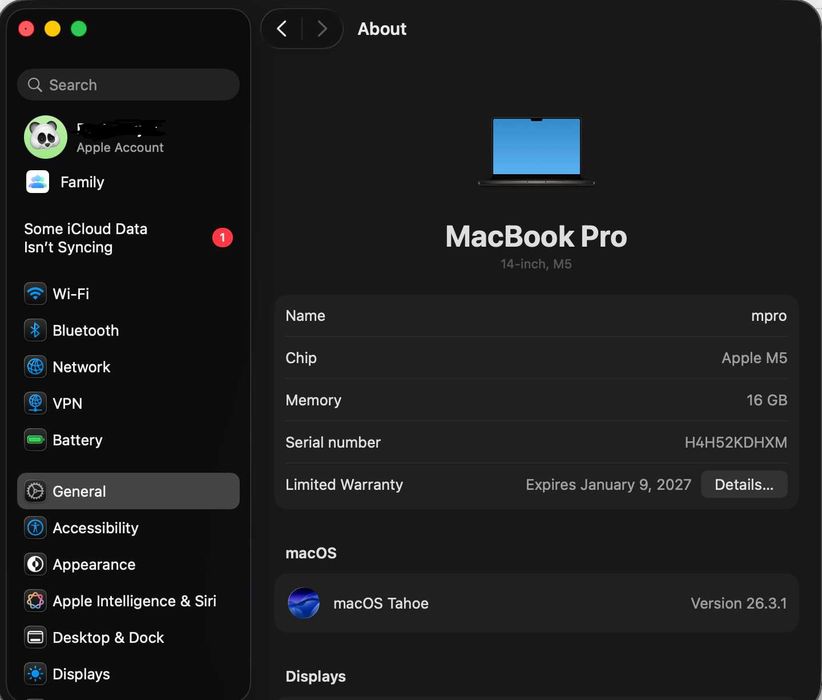The image size is (822, 700).
Task: Click the computer name mpro
Action: click(769, 316)
